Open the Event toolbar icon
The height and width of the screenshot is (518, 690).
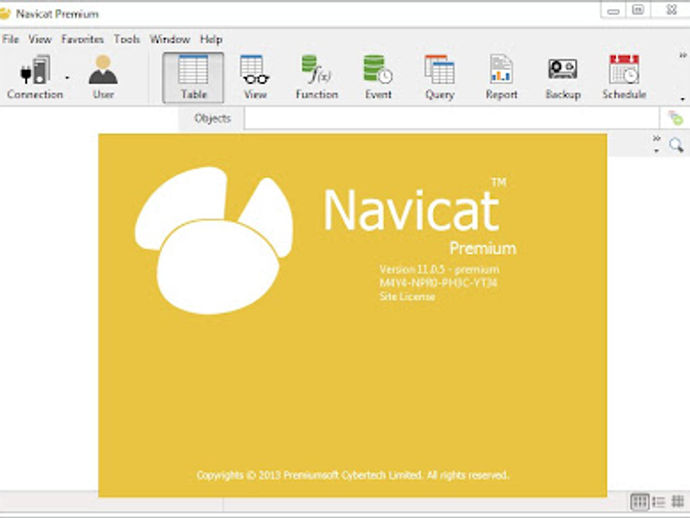[378, 77]
